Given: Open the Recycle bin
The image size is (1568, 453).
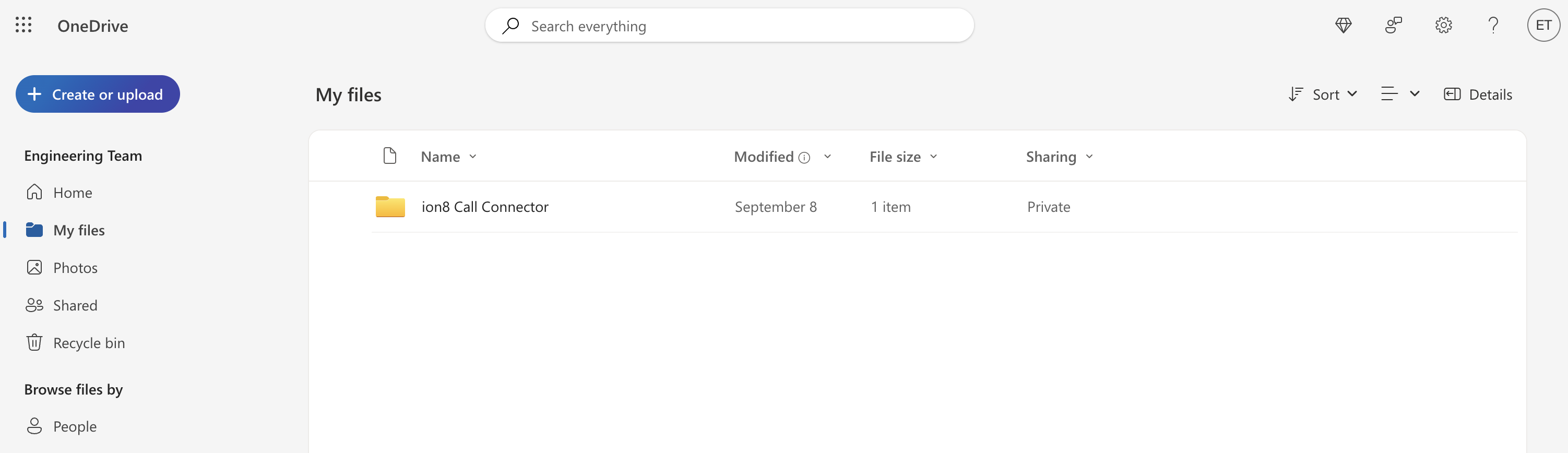Looking at the screenshot, I should (89, 343).
